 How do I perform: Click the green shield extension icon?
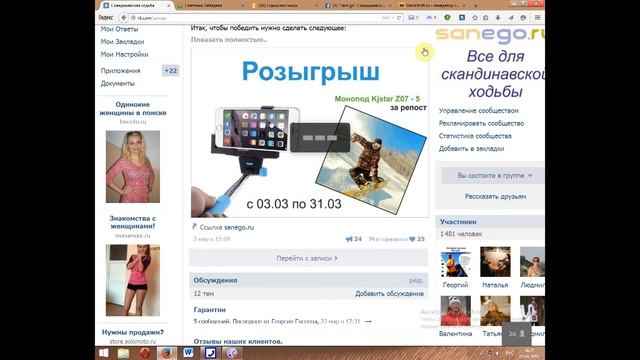447,18
